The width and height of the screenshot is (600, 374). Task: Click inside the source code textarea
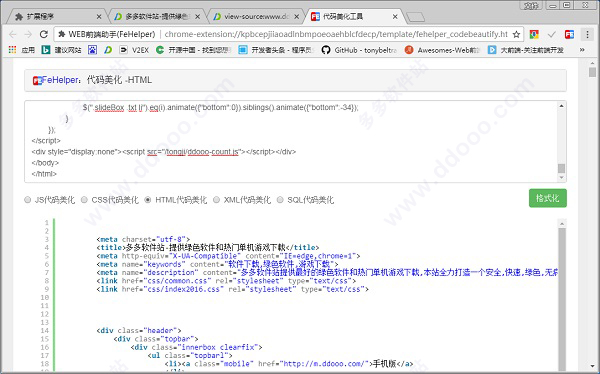tap(291, 141)
